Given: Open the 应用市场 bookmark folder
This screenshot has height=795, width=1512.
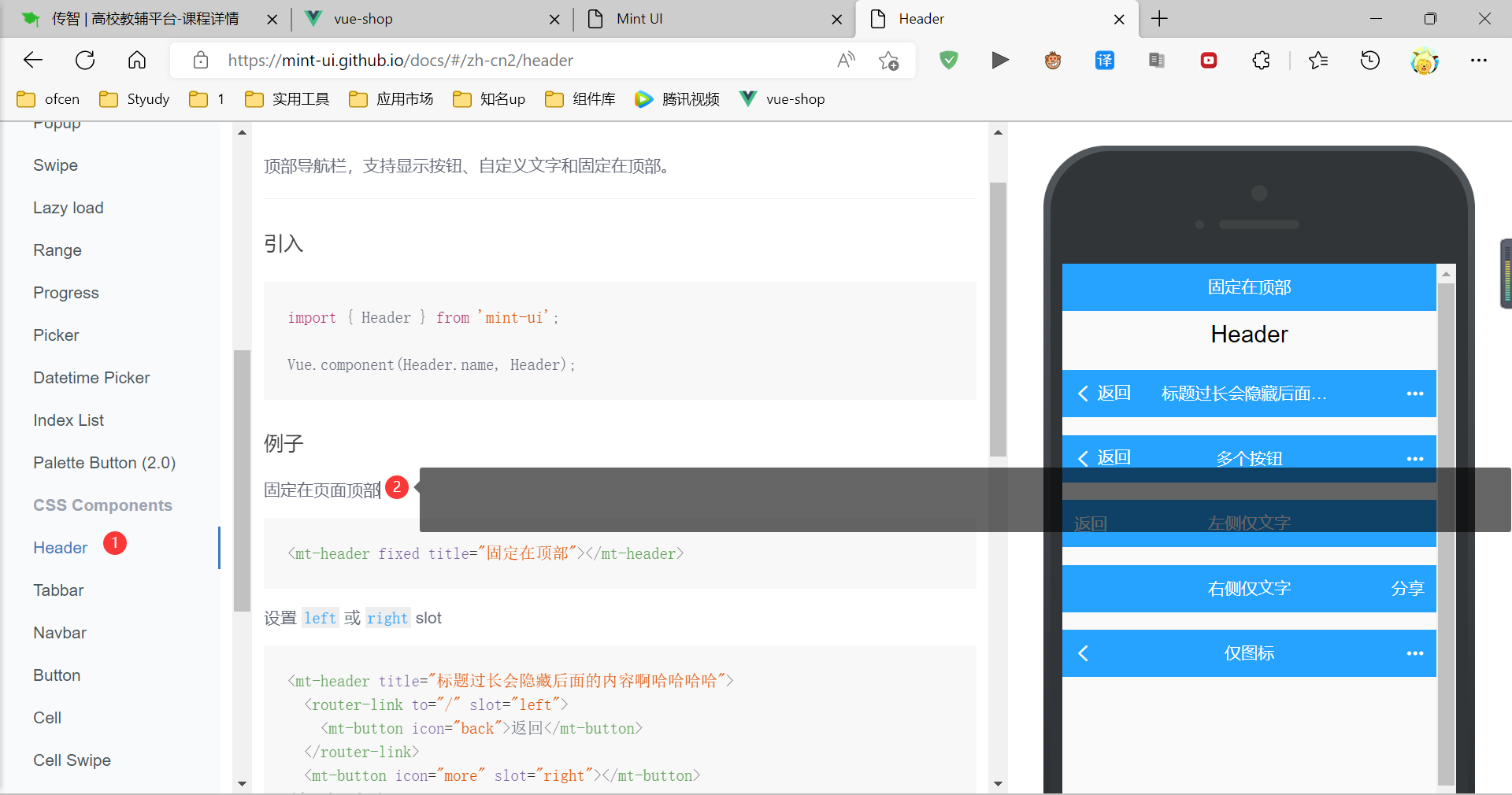Looking at the screenshot, I should (391, 99).
